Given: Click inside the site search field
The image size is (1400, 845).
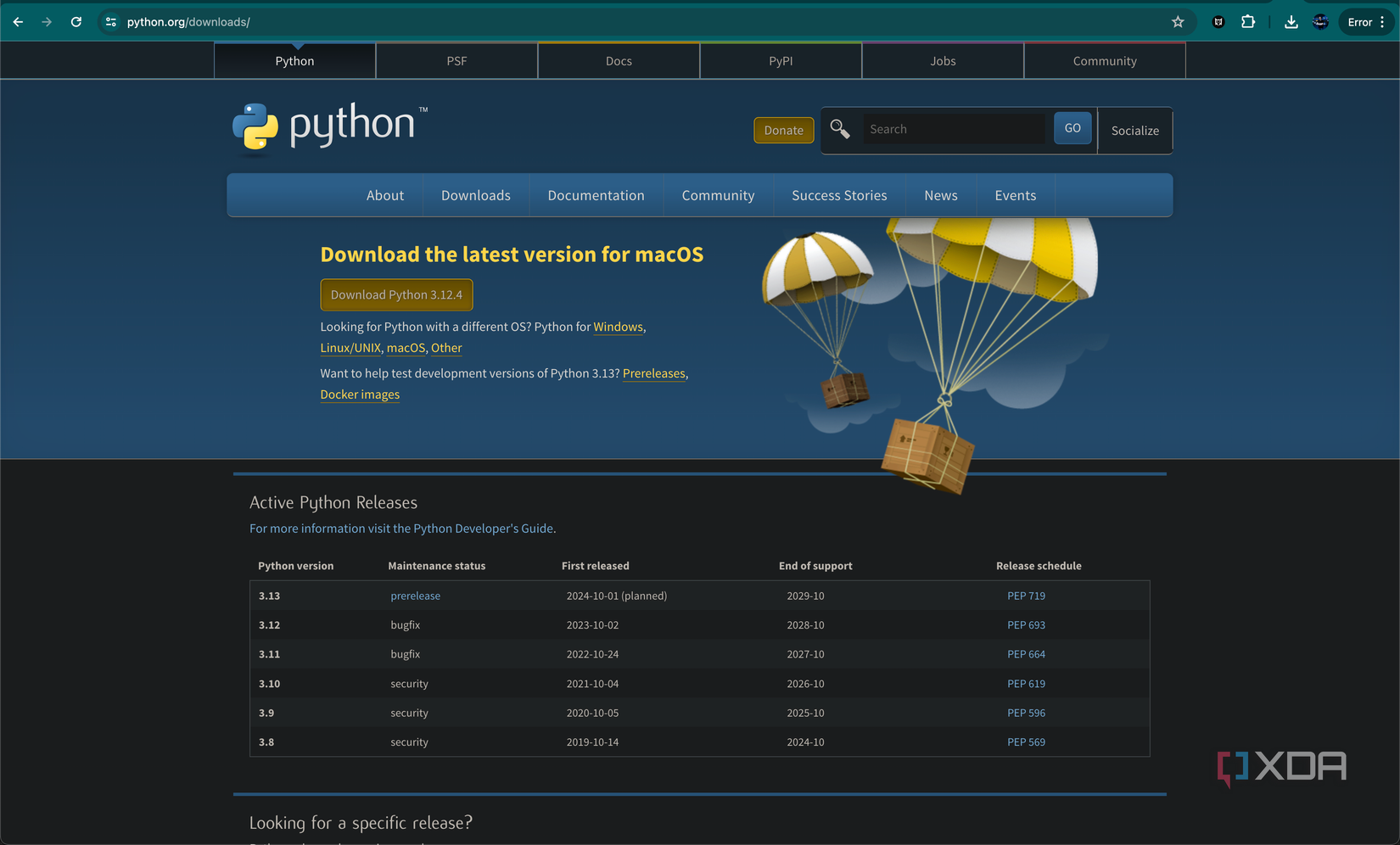Looking at the screenshot, I should [955, 128].
